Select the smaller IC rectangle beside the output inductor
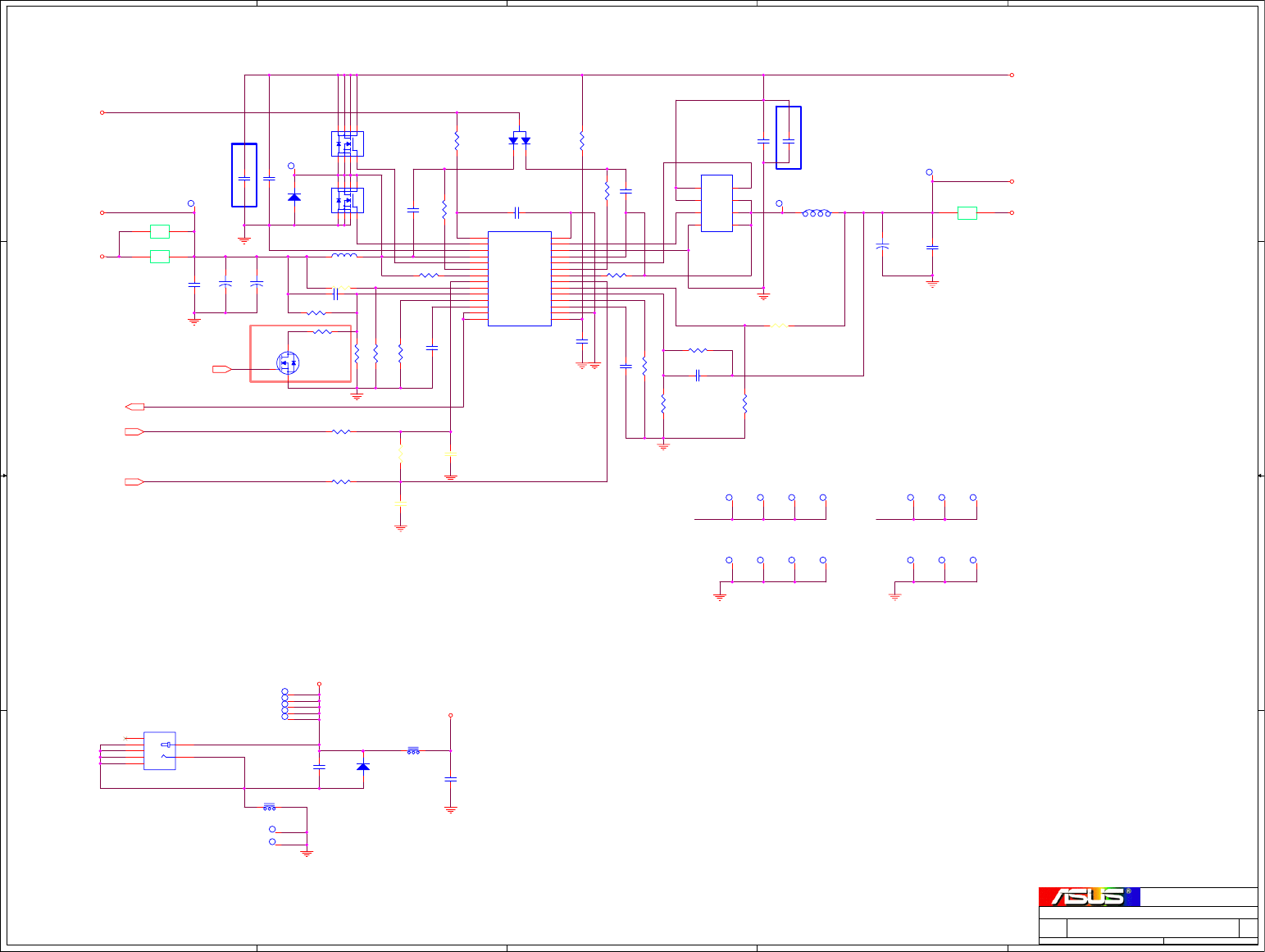This screenshot has height=952, width=1265. (x=717, y=203)
